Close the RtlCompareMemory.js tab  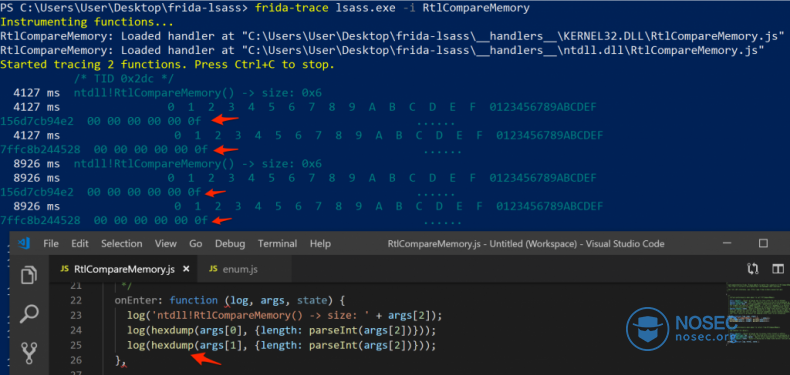click(x=186, y=269)
